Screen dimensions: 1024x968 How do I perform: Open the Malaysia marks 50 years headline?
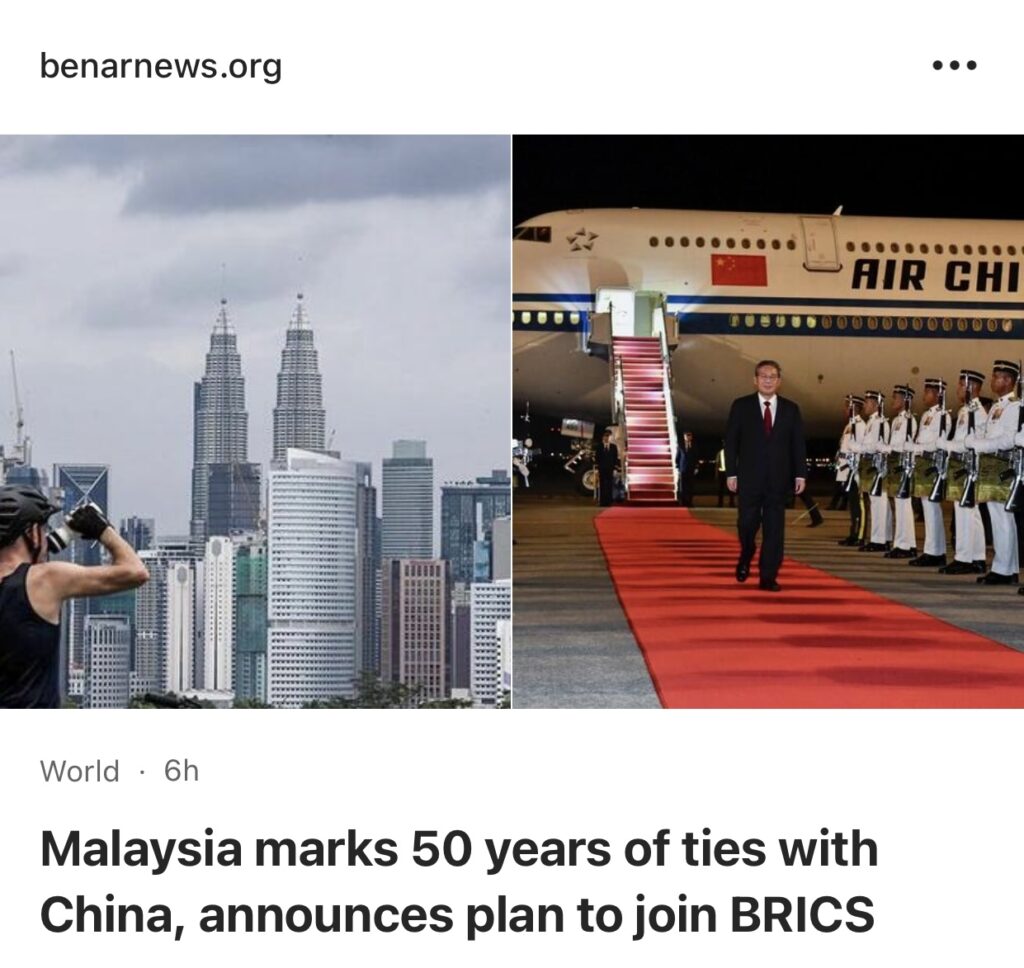coord(459,880)
